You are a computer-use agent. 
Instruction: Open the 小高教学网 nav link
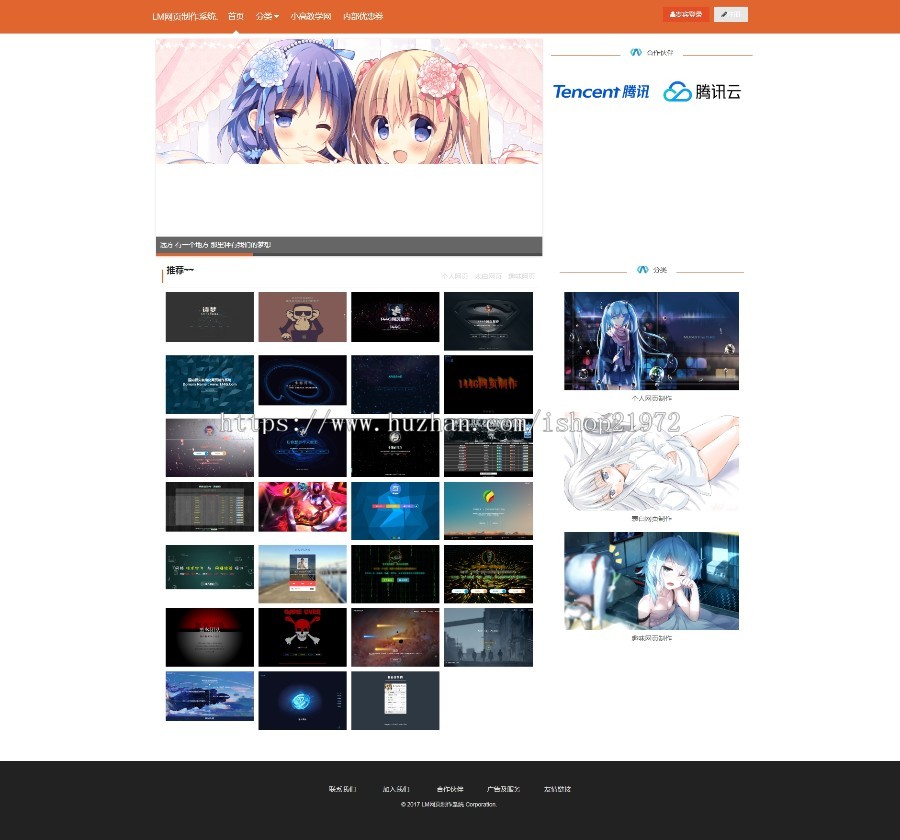pos(311,16)
